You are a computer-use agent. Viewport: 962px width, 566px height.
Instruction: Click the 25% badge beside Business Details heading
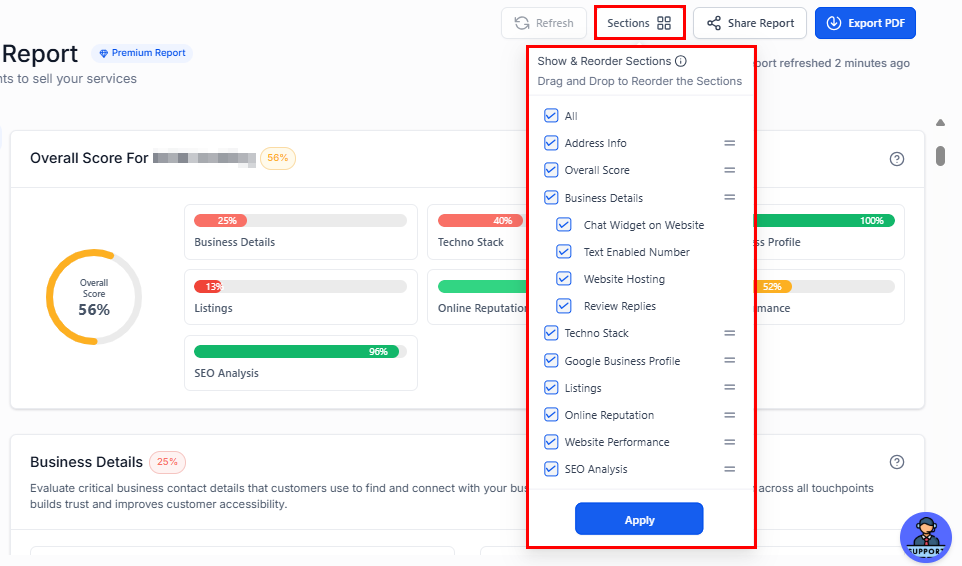coord(167,462)
